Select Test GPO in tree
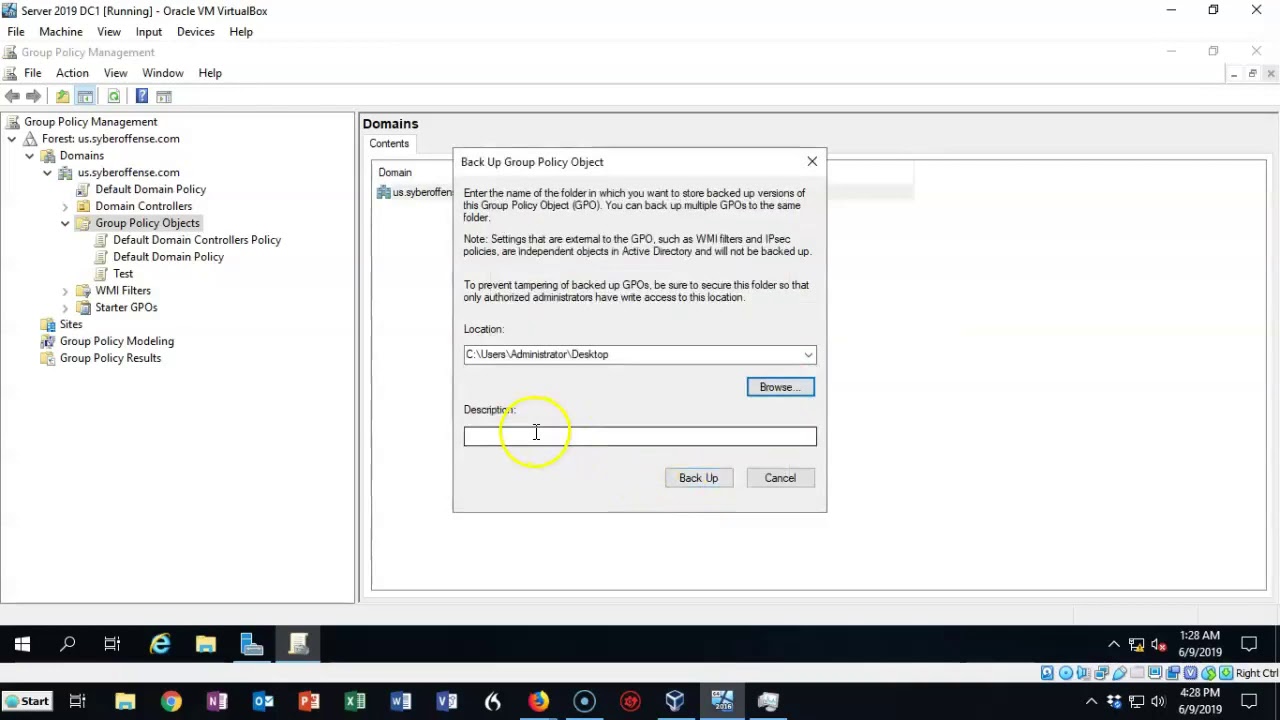Screen dimensions: 1280x720 (123, 274)
